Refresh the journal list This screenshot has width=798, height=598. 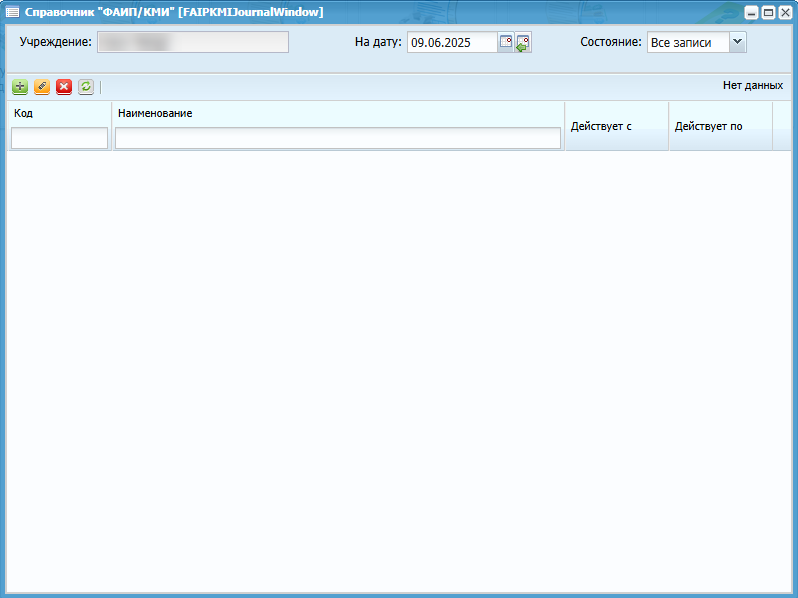pos(86,87)
